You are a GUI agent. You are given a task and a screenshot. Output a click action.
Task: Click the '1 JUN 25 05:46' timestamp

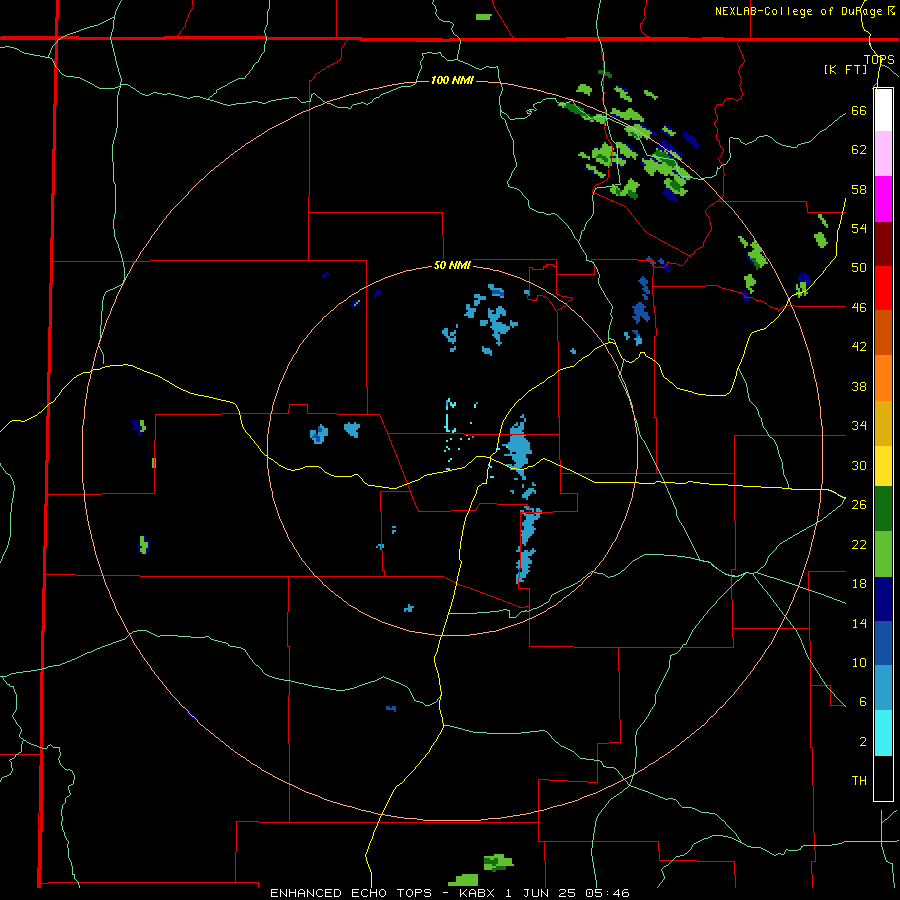568,893
